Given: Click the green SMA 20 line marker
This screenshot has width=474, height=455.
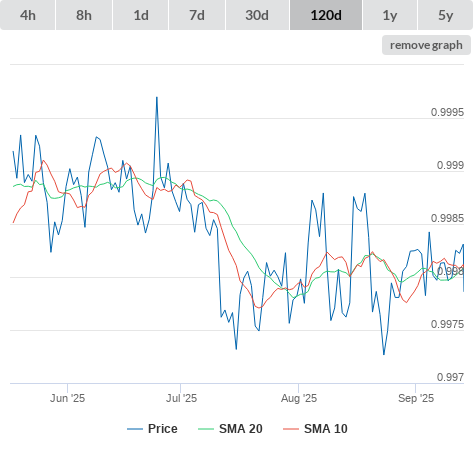Looking at the screenshot, I should [206, 429].
